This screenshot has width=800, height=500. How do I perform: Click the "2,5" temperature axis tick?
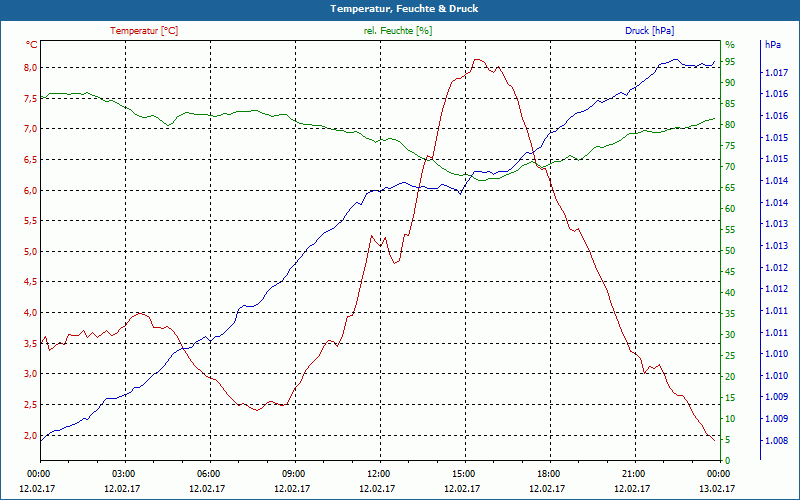[30, 405]
